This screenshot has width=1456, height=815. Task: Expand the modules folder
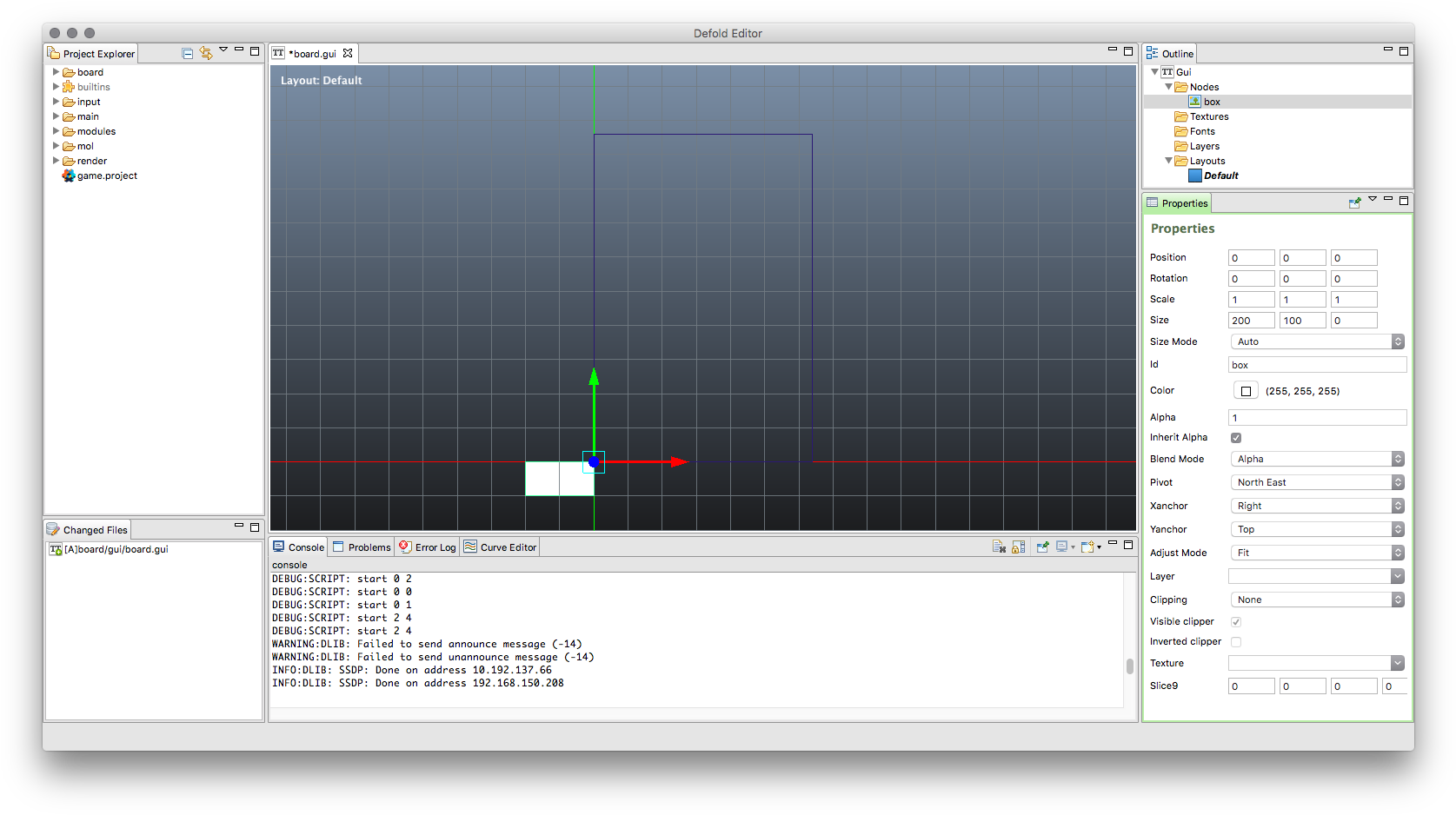[56, 131]
